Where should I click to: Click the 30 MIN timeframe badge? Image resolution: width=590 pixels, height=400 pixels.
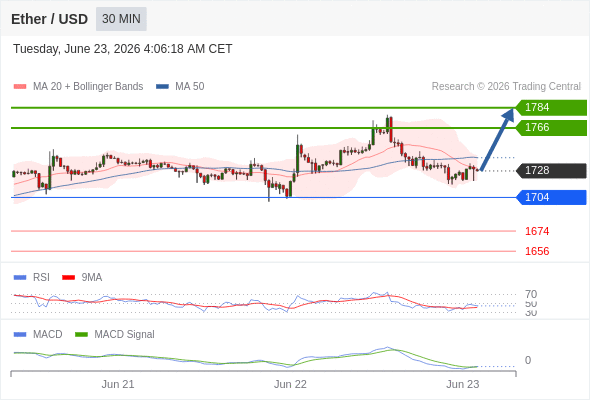point(121,19)
